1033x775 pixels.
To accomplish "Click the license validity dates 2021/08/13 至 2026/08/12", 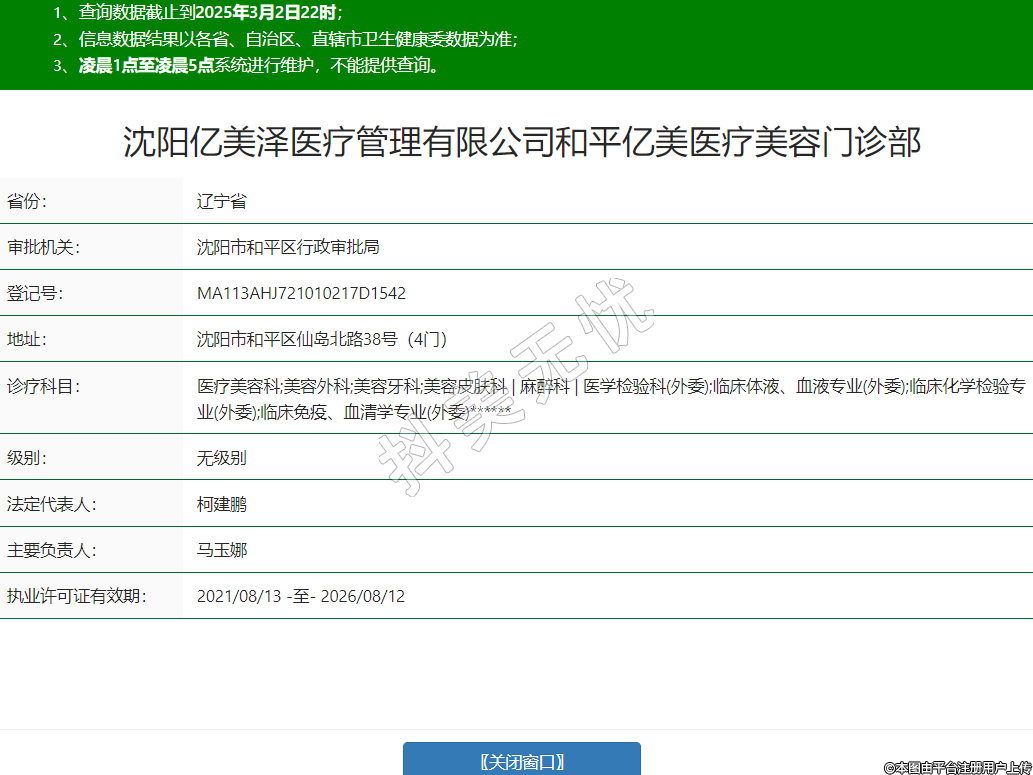I will point(300,596).
